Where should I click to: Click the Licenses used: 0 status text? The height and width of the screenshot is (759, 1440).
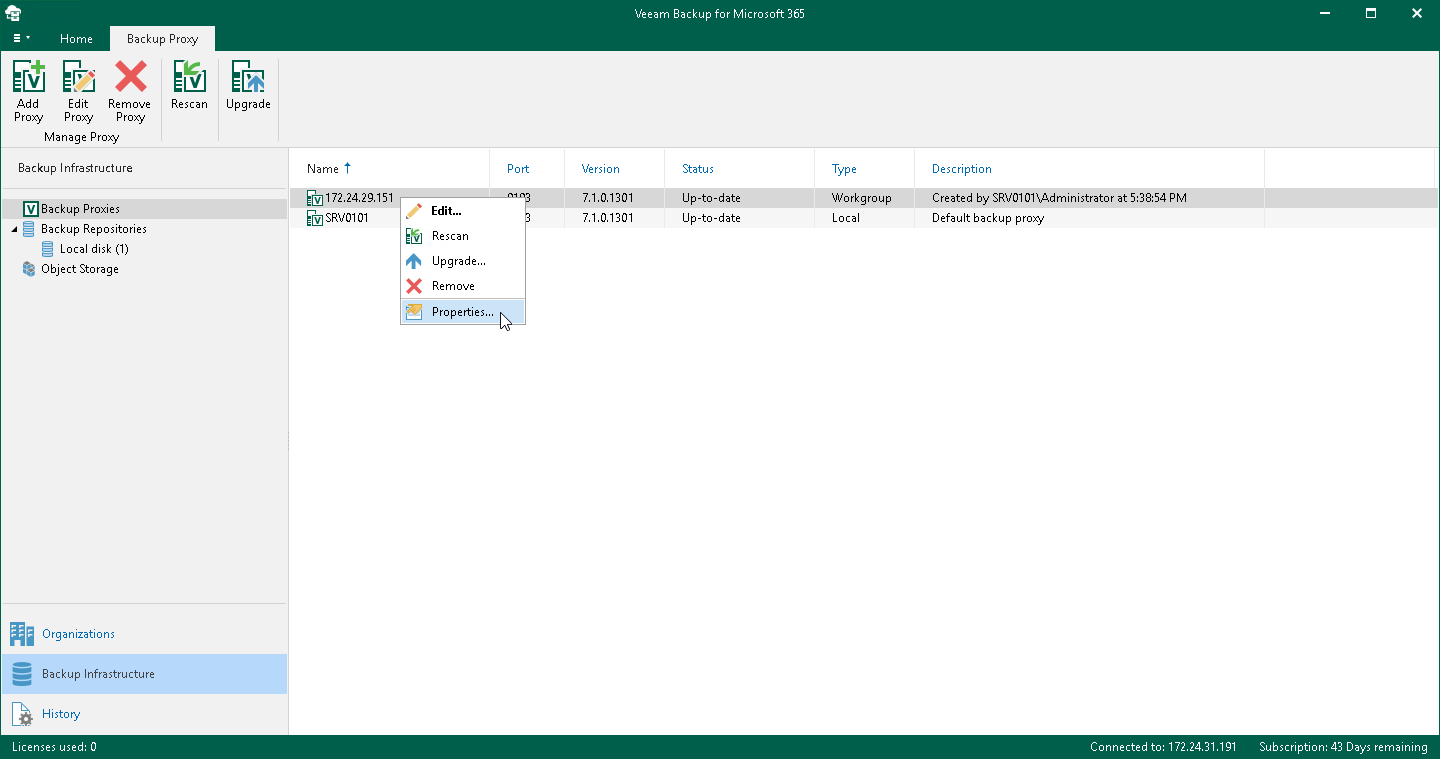(54, 747)
